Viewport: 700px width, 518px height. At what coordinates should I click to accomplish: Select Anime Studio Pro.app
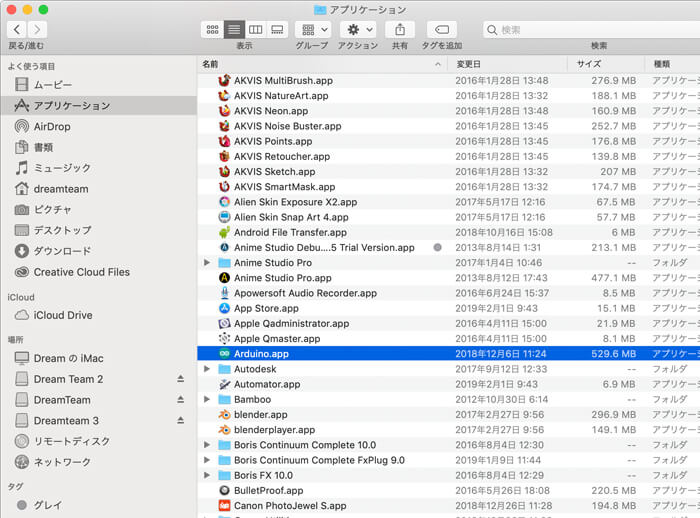449,278
